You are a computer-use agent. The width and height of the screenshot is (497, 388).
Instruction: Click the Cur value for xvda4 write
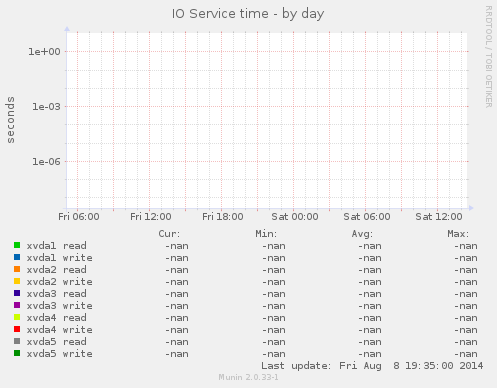click(177, 330)
